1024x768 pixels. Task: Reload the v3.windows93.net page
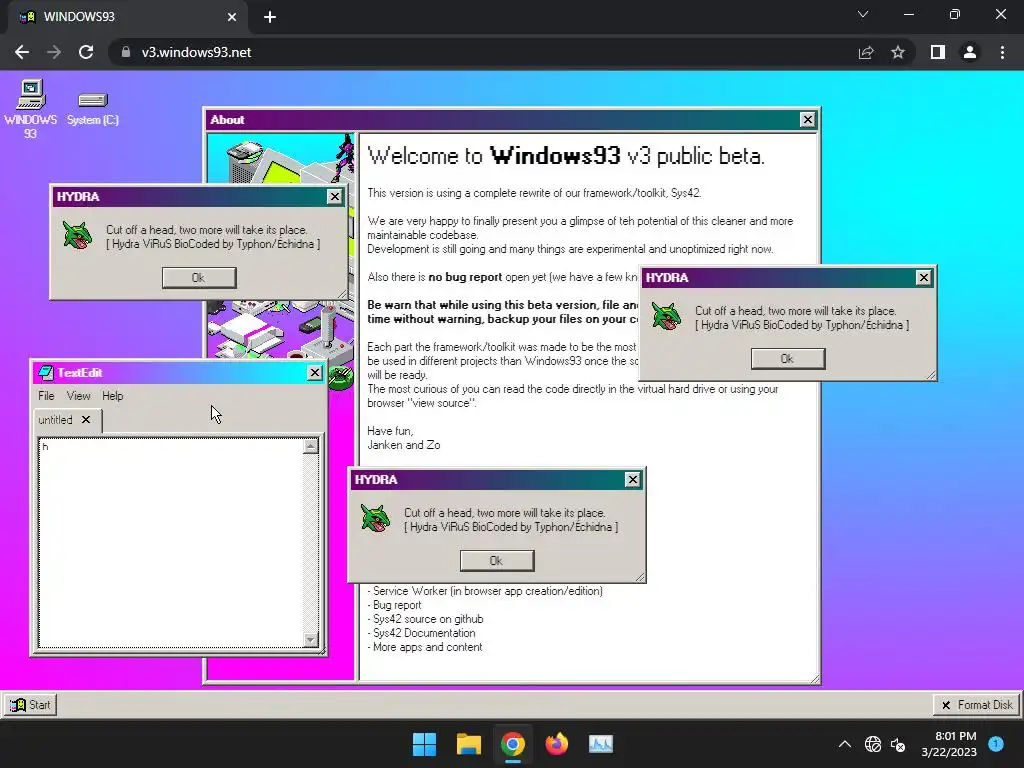(x=86, y=52)
